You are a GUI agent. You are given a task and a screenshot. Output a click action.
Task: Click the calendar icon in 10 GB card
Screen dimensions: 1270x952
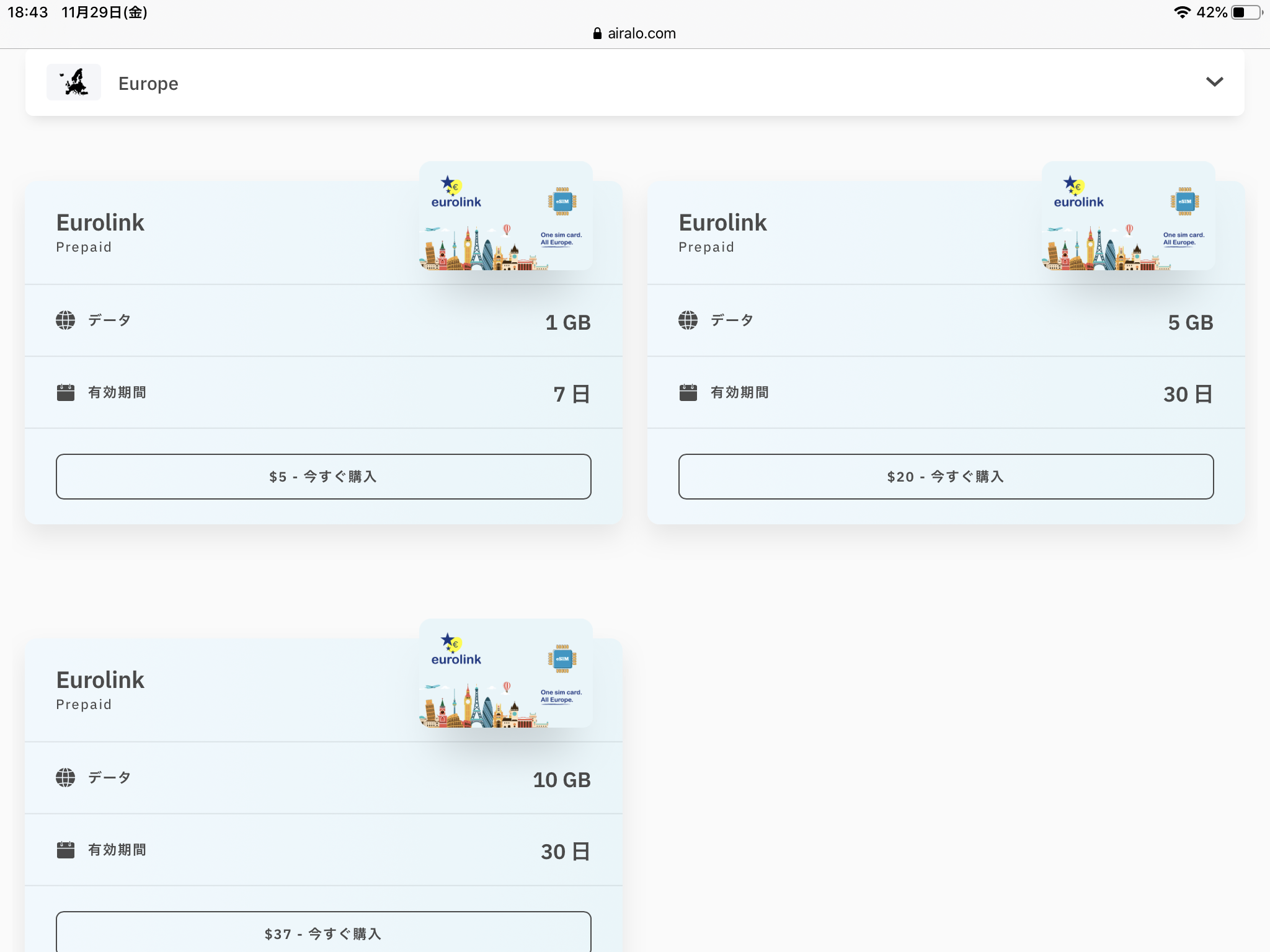click(x=65, y=850)
